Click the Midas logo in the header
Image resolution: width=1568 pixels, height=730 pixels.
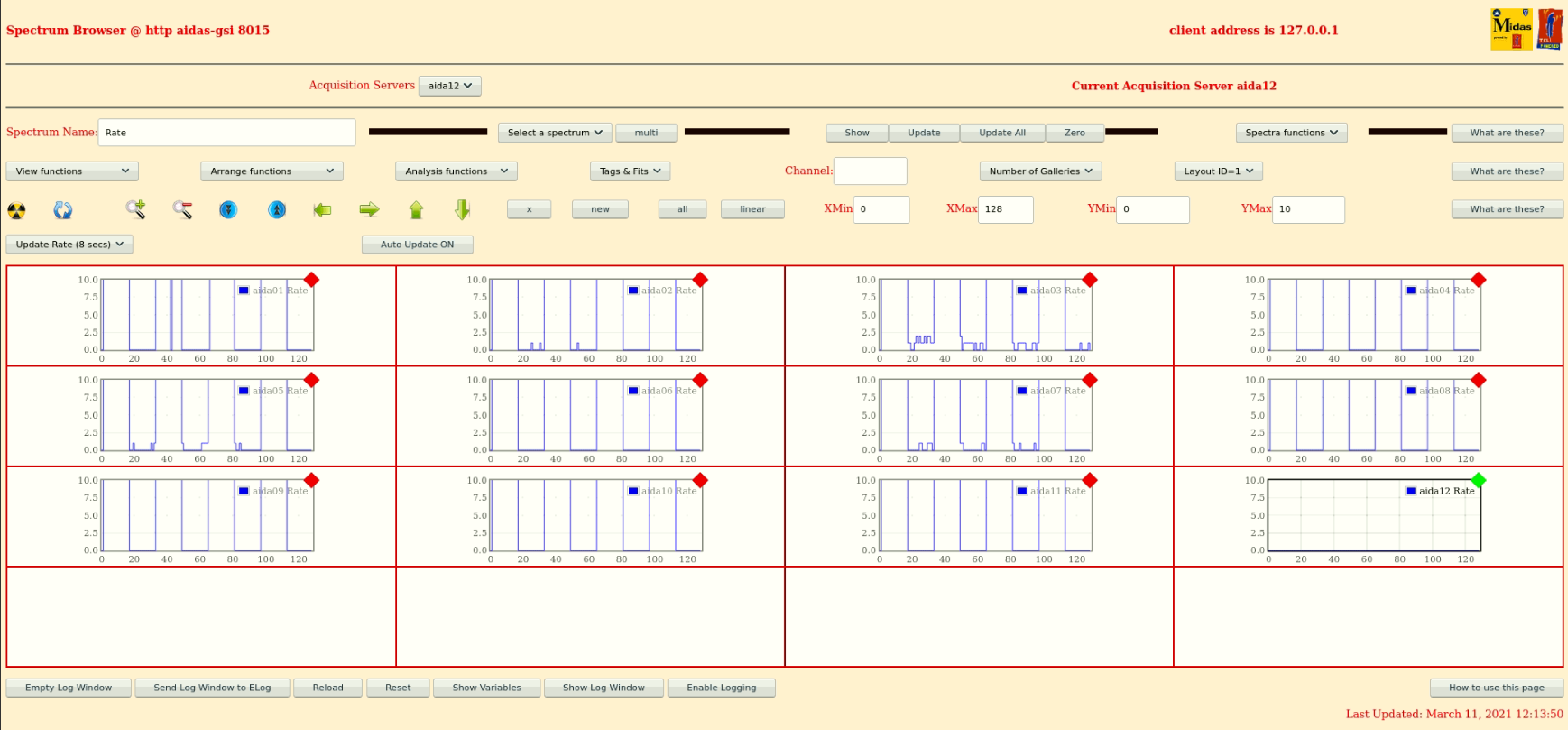[1511, 29]
